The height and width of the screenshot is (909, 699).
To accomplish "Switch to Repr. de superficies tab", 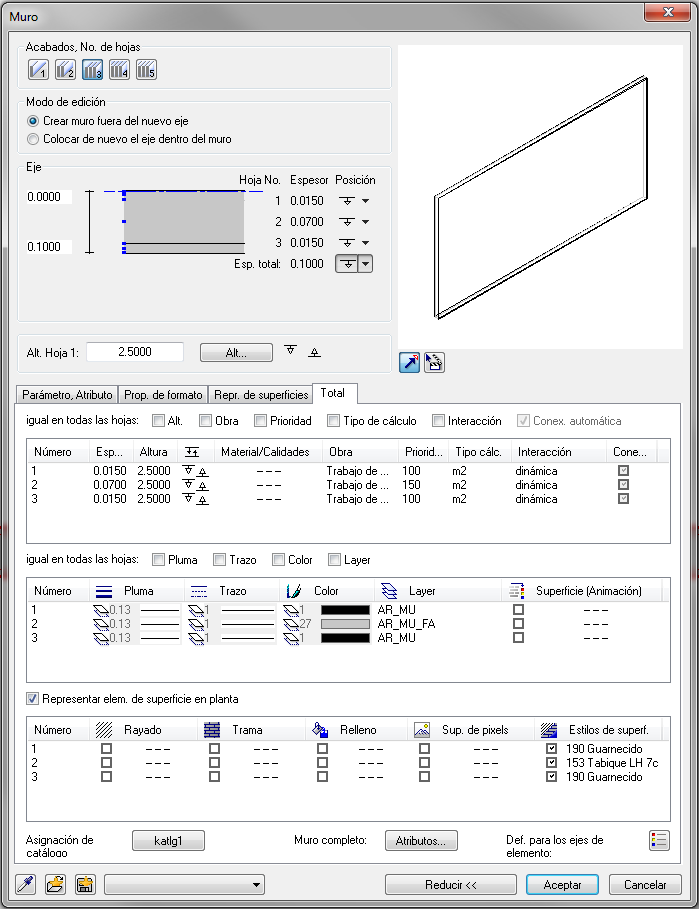I will pyautogui.click(x=261, y=395).
